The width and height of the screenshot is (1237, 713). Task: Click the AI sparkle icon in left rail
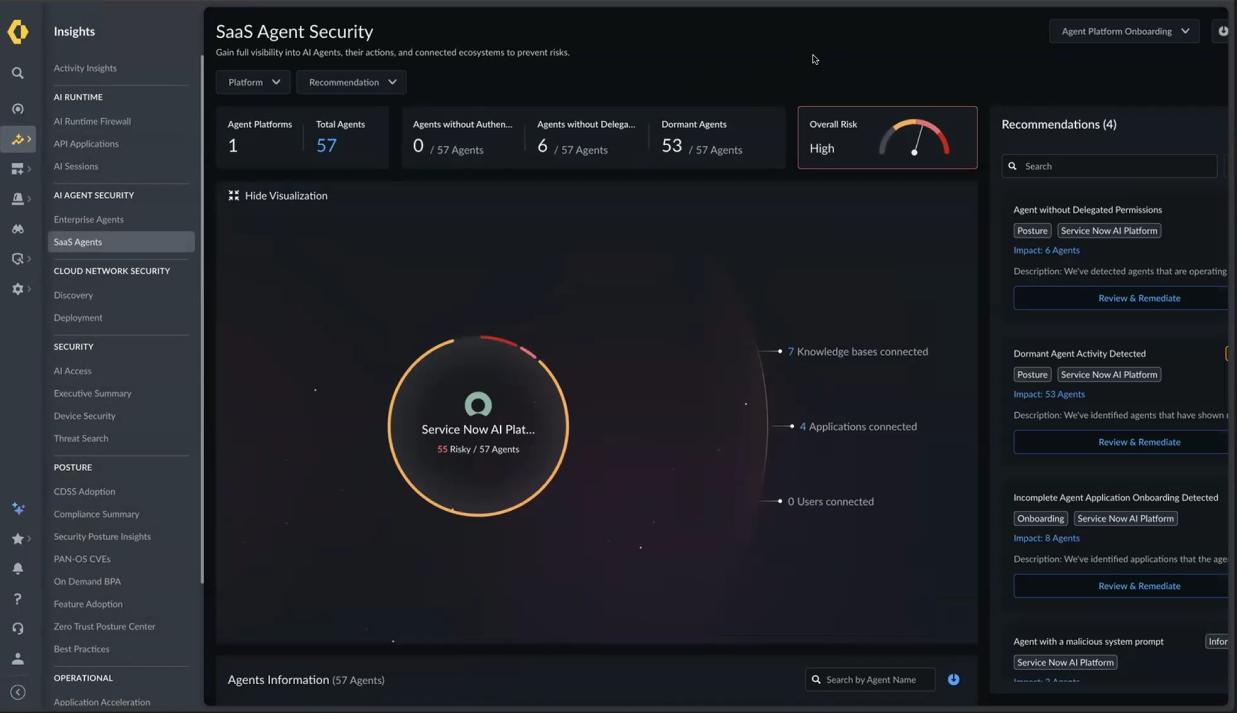[x=18, y=508]
